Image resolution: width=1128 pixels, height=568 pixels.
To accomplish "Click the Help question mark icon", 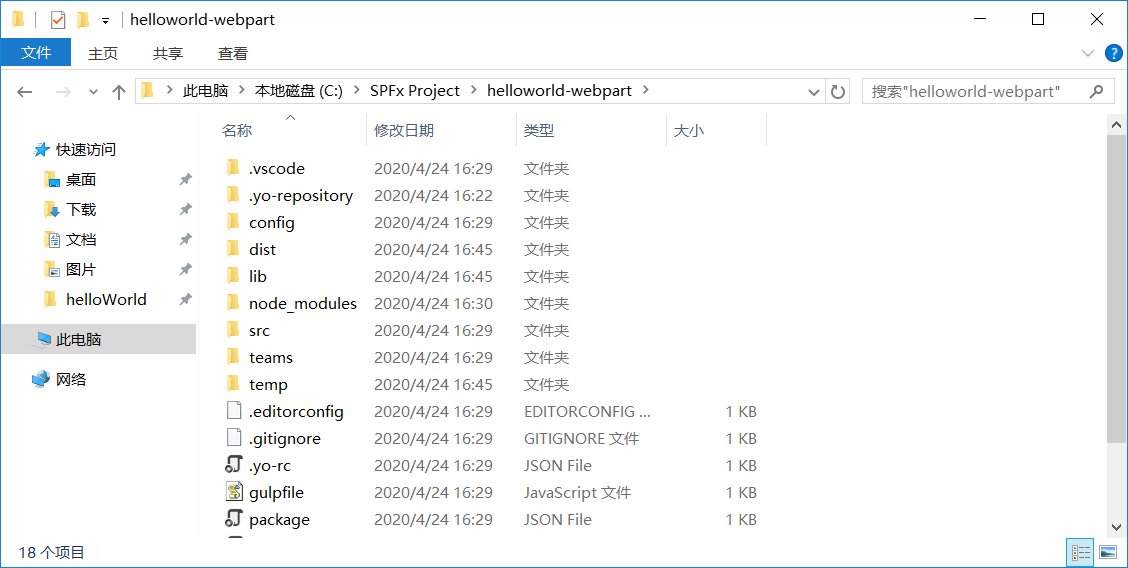I will 1114,53.
